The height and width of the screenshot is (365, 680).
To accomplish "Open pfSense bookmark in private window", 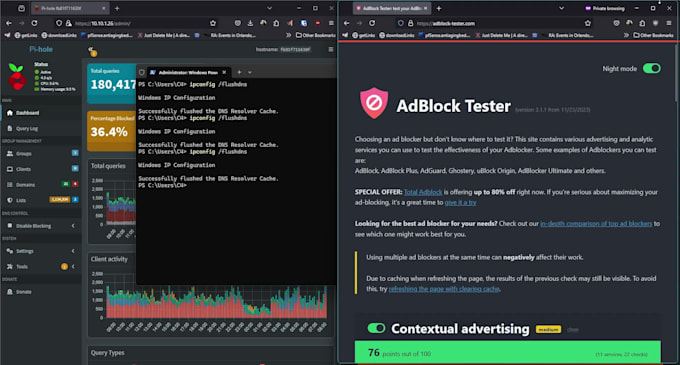I will [x=445, y=35].
